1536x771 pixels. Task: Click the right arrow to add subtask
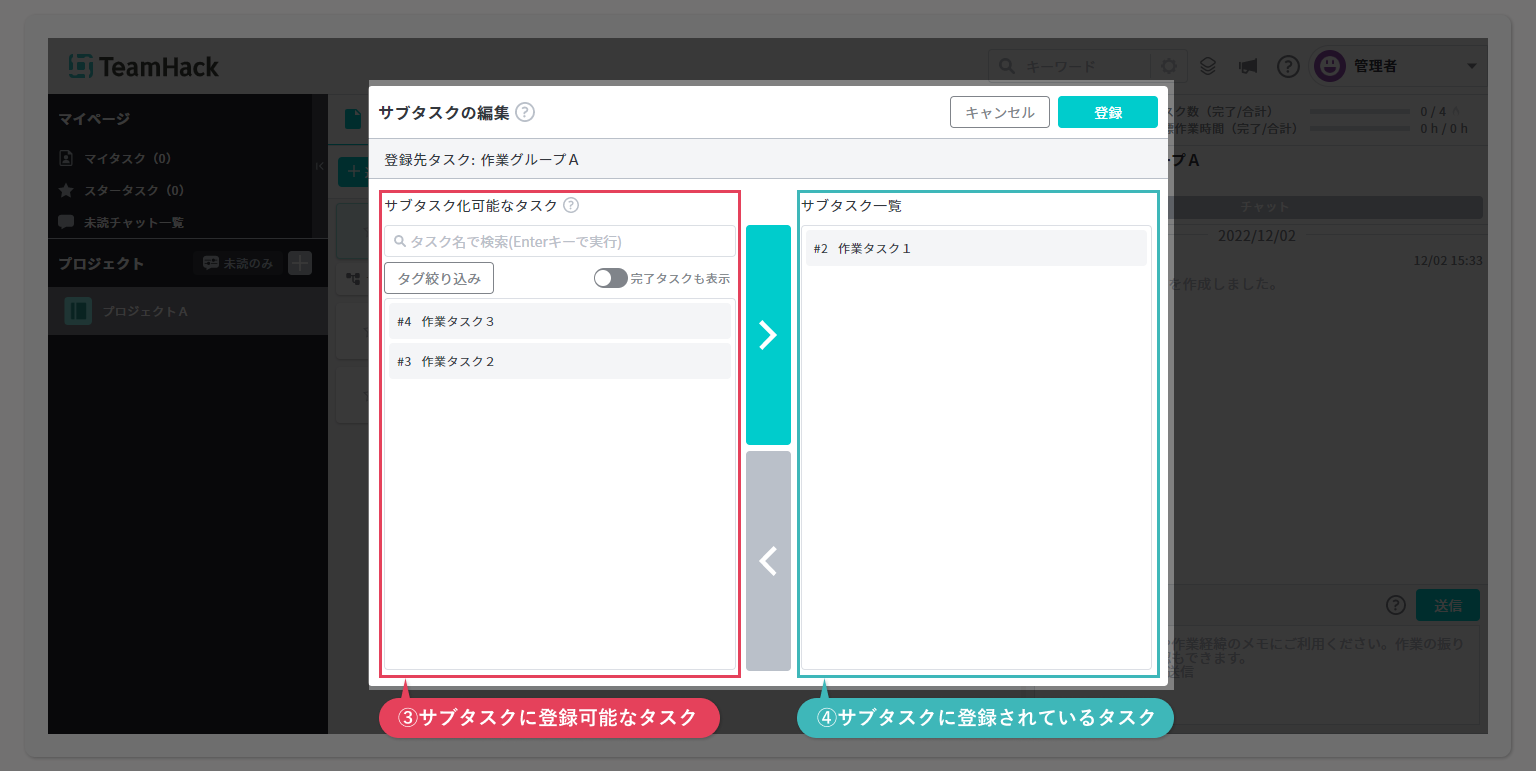tap(768, 335)
